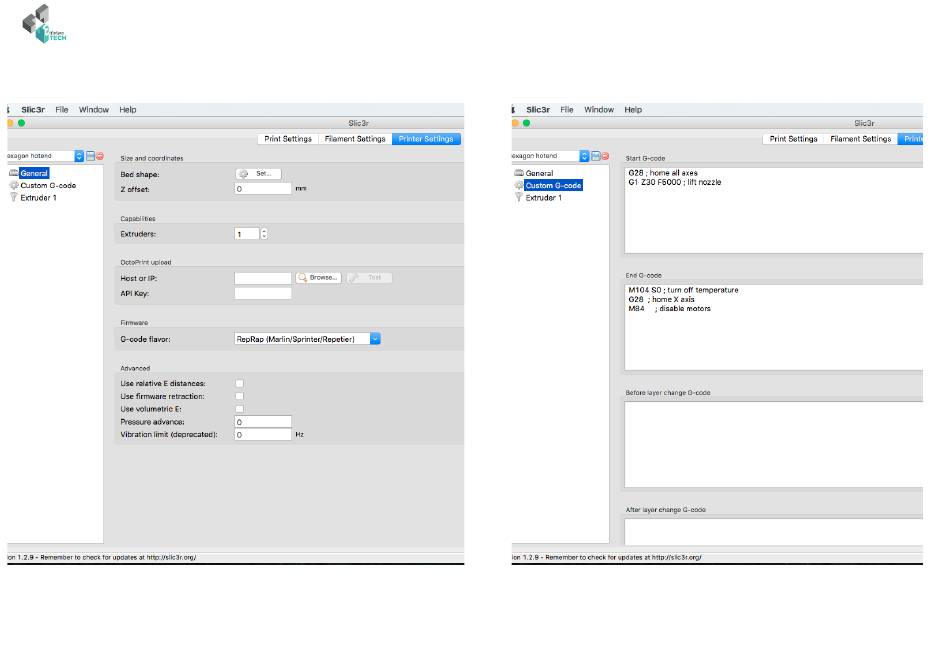Switch to Filament Settings tab in left window
The height and width of the screenshot is (667, 950).
tap(355, 139)
